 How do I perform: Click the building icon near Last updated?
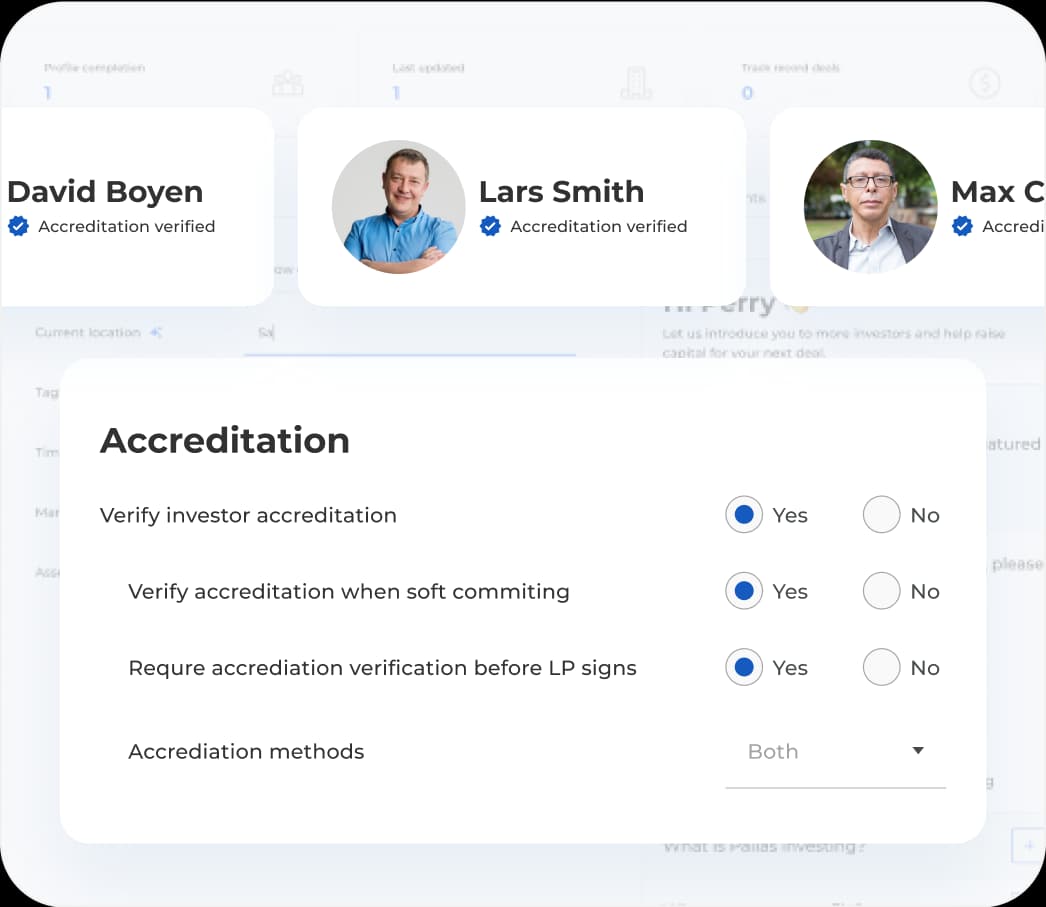(636, 84)
